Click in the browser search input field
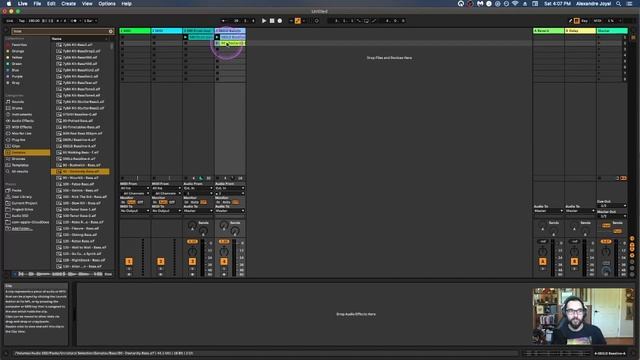 [x=60, y=31]
